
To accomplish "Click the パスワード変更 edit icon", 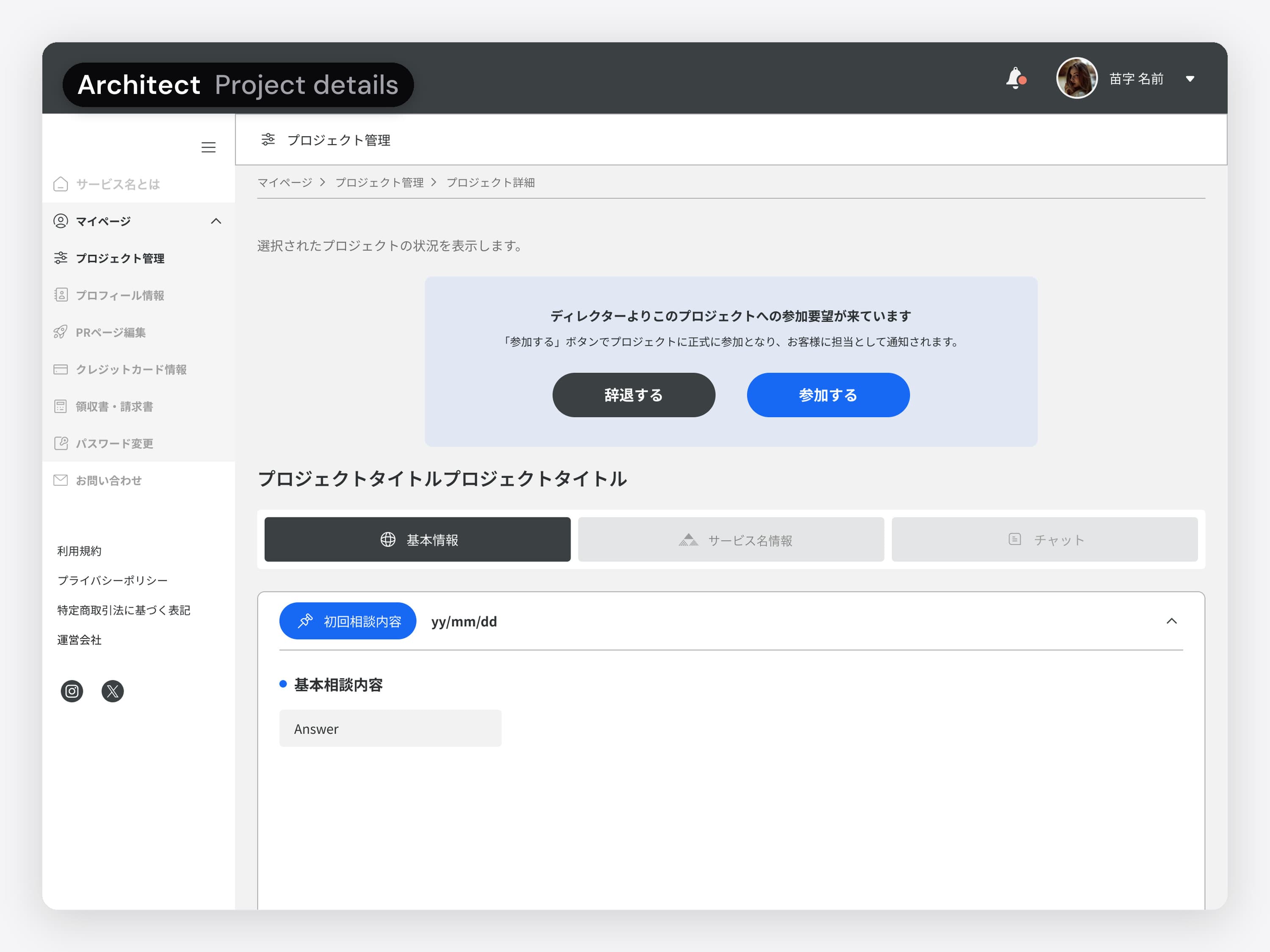I will [x=60, y=443].
